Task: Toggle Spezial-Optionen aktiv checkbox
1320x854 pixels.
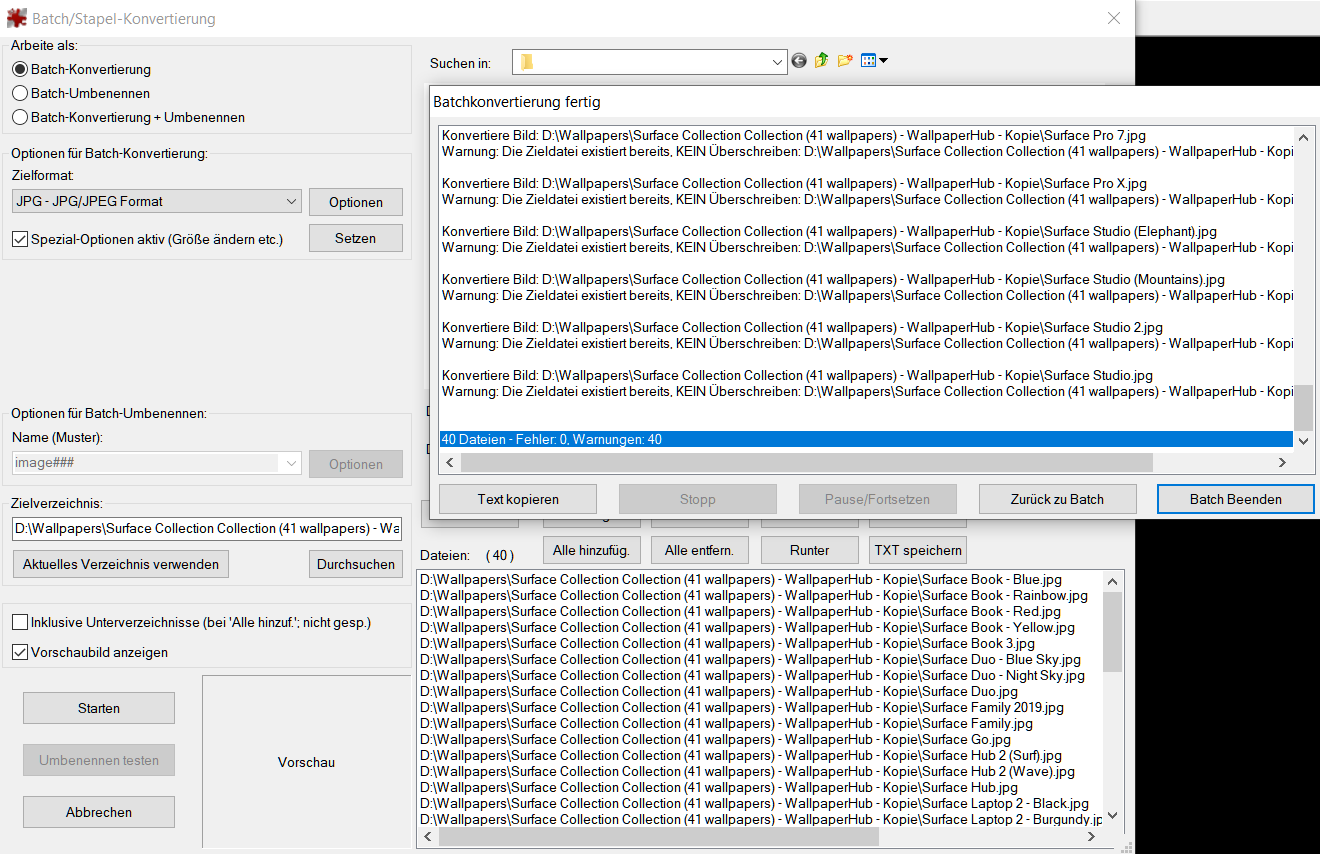Action: (20, 239)
